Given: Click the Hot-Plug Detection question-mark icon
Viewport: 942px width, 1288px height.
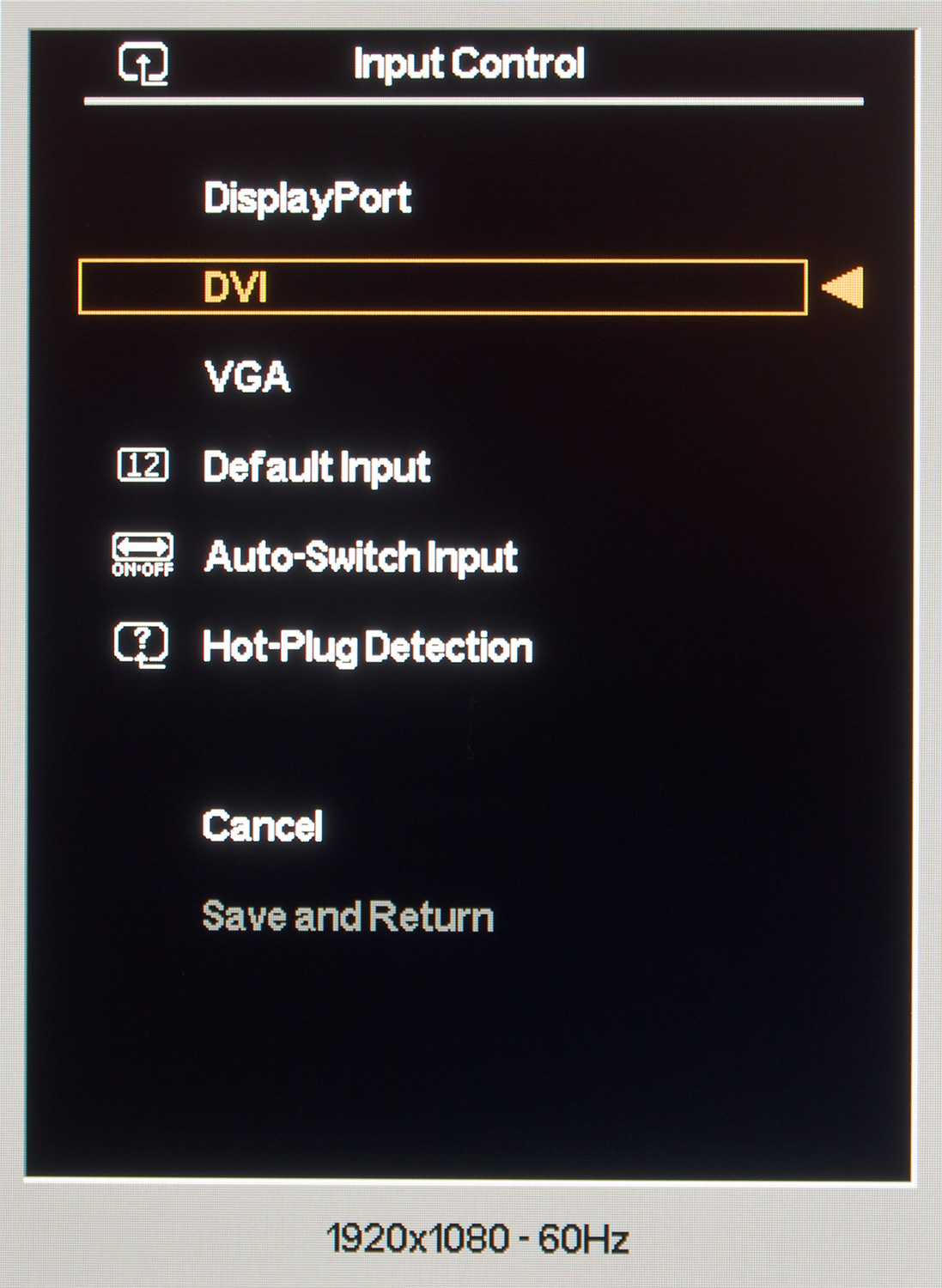Looking at the screenshot, I should 142,644.
